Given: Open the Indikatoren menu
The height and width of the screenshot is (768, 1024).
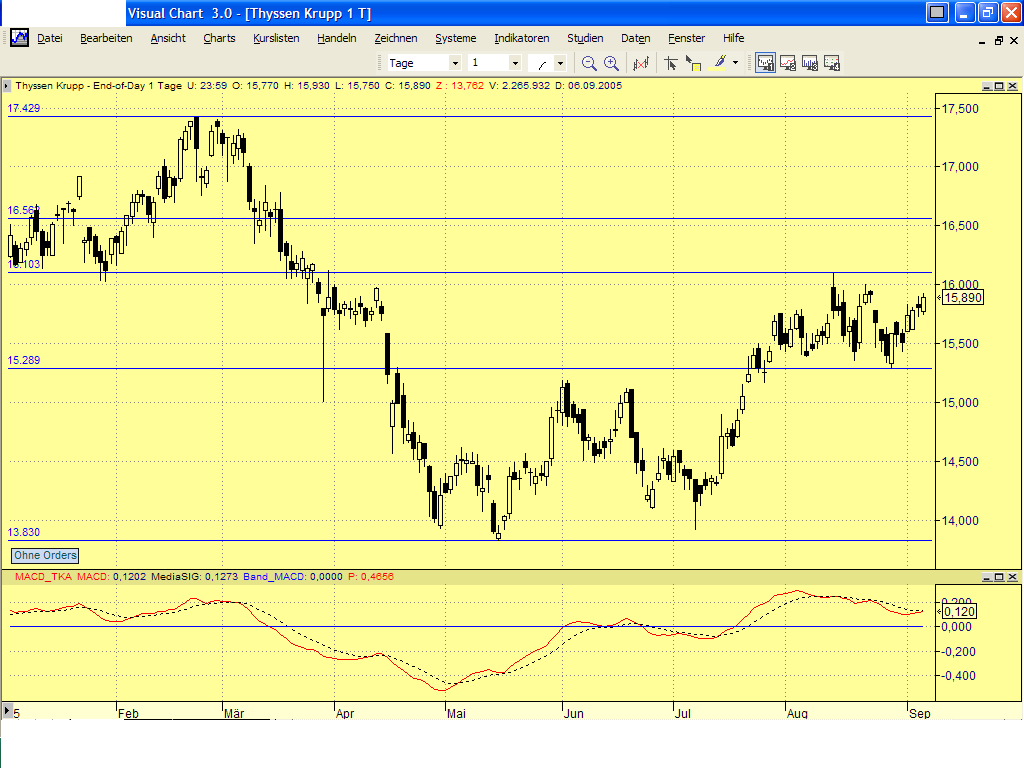Looking at the screenshot, I should [x=521, y=38].
